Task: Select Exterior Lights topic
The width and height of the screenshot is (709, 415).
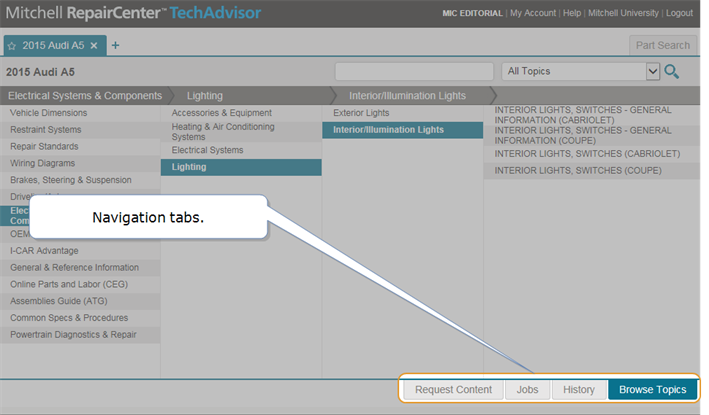Action: (402, 113)
